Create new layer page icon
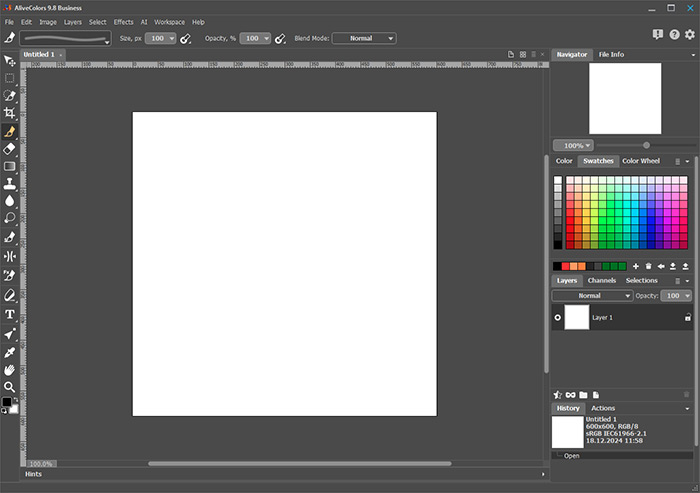Viewport: 700px width, 493px height. (x=596, y=395)
